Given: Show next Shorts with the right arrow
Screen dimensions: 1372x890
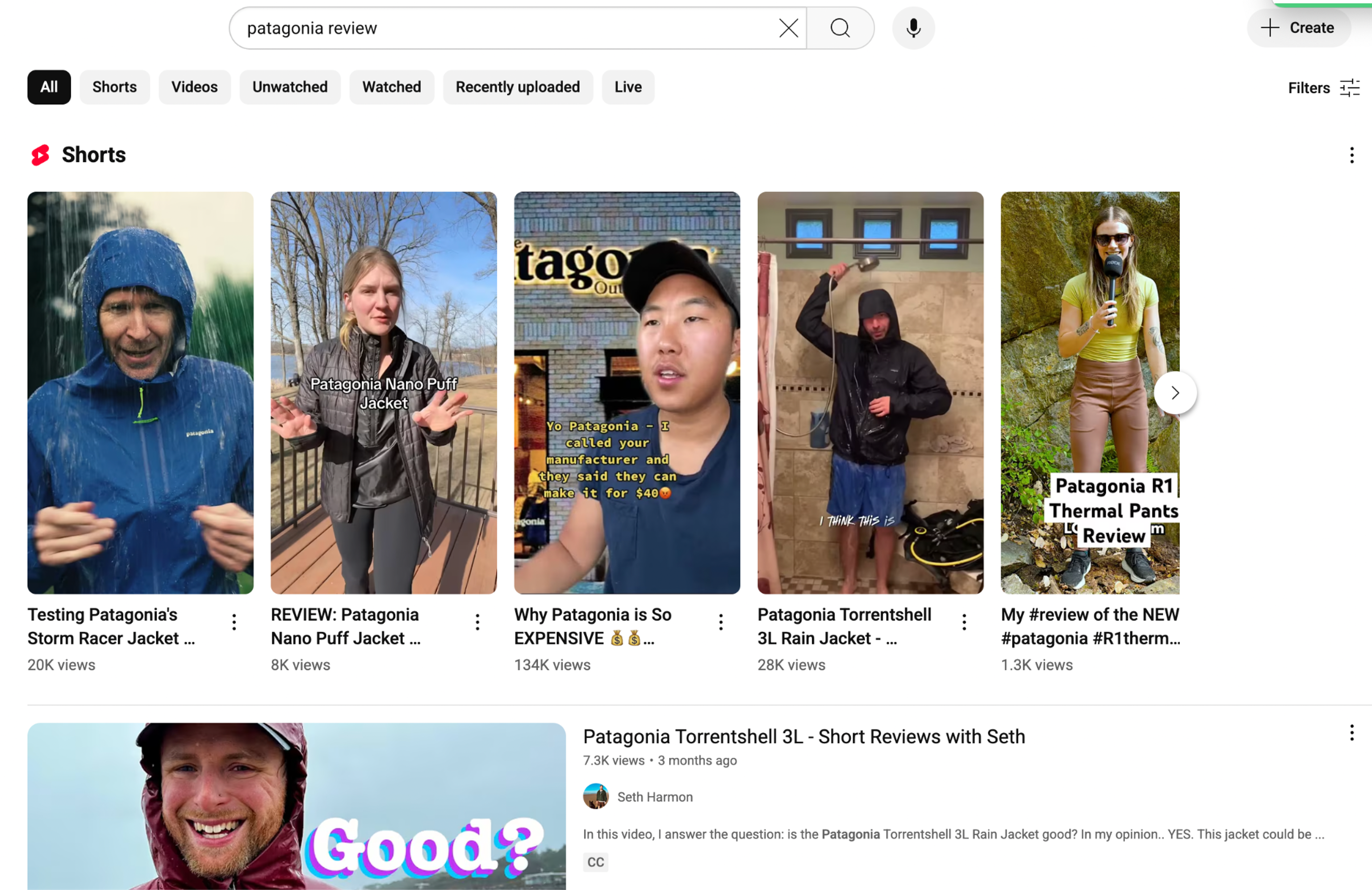Looking at the screenshot, I should (1175, 393).
